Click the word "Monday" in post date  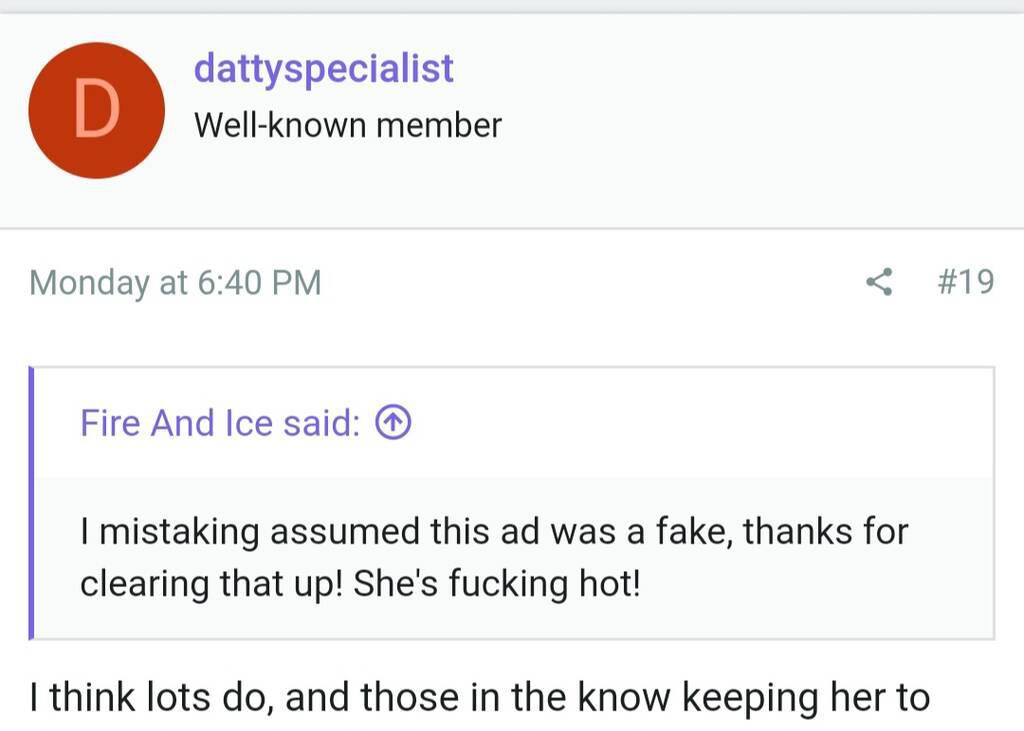coord(88,283)
